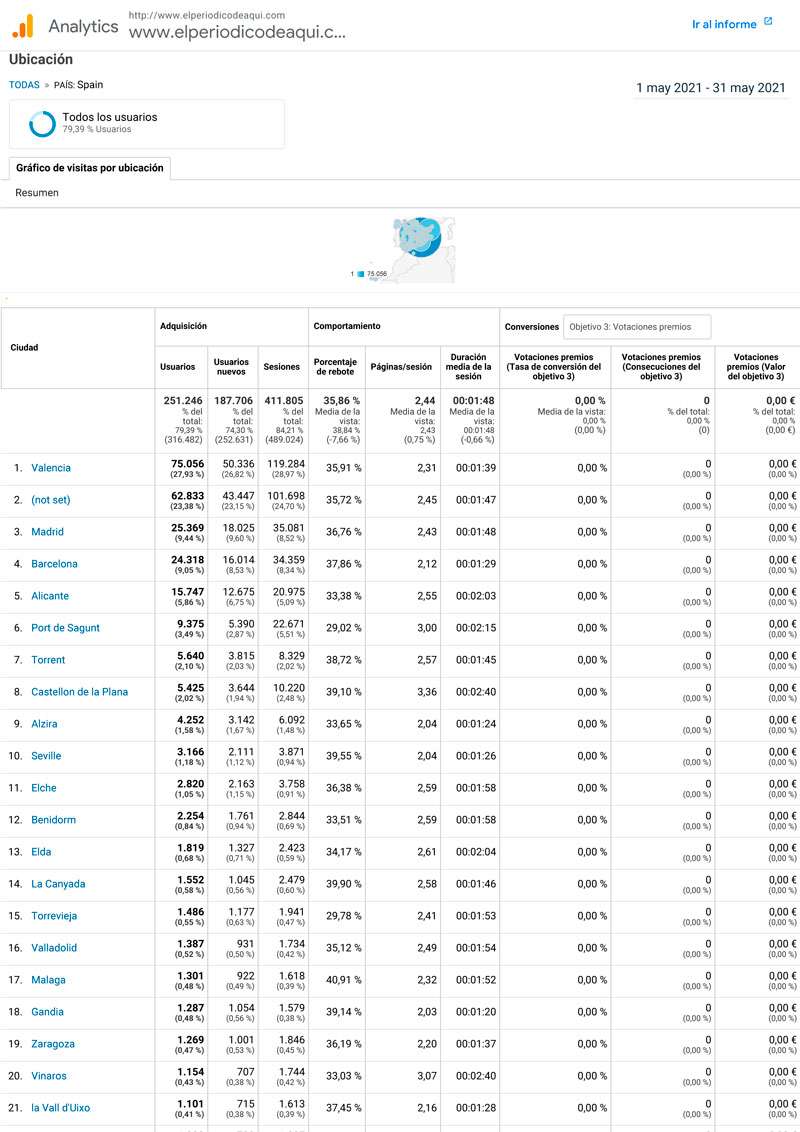
Task: Click the Votaciones premios Tasa de conversión header
Action: [x=554, y=367]
